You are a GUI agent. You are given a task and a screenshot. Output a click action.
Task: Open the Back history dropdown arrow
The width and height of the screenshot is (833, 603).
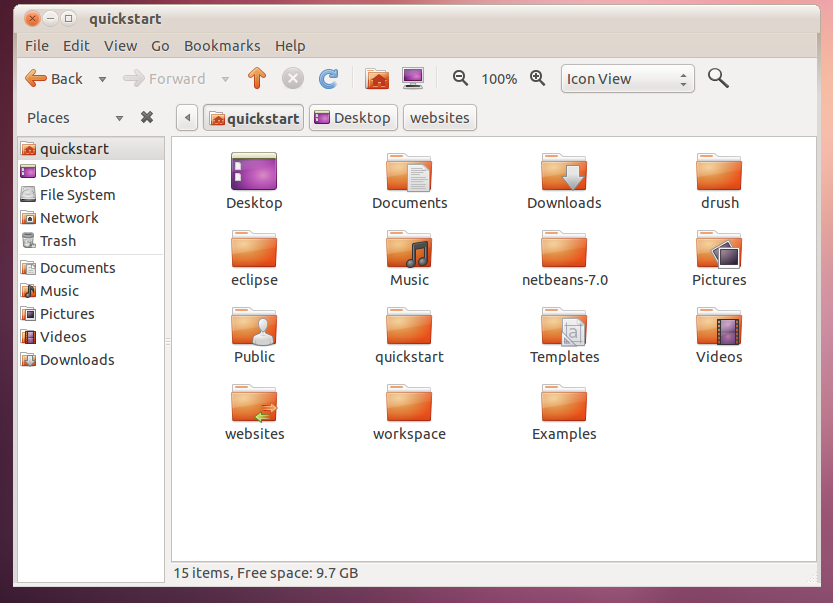103,79
